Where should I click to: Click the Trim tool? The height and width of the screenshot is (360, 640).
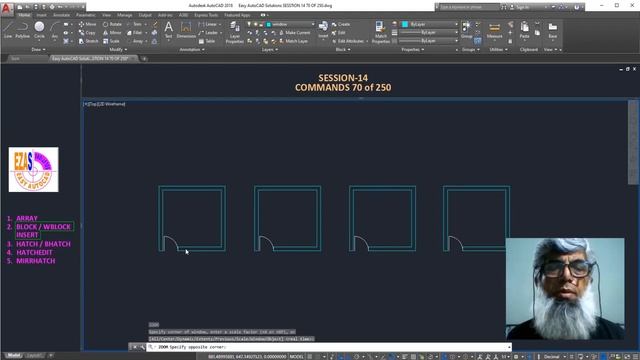(x=135, y=24)
